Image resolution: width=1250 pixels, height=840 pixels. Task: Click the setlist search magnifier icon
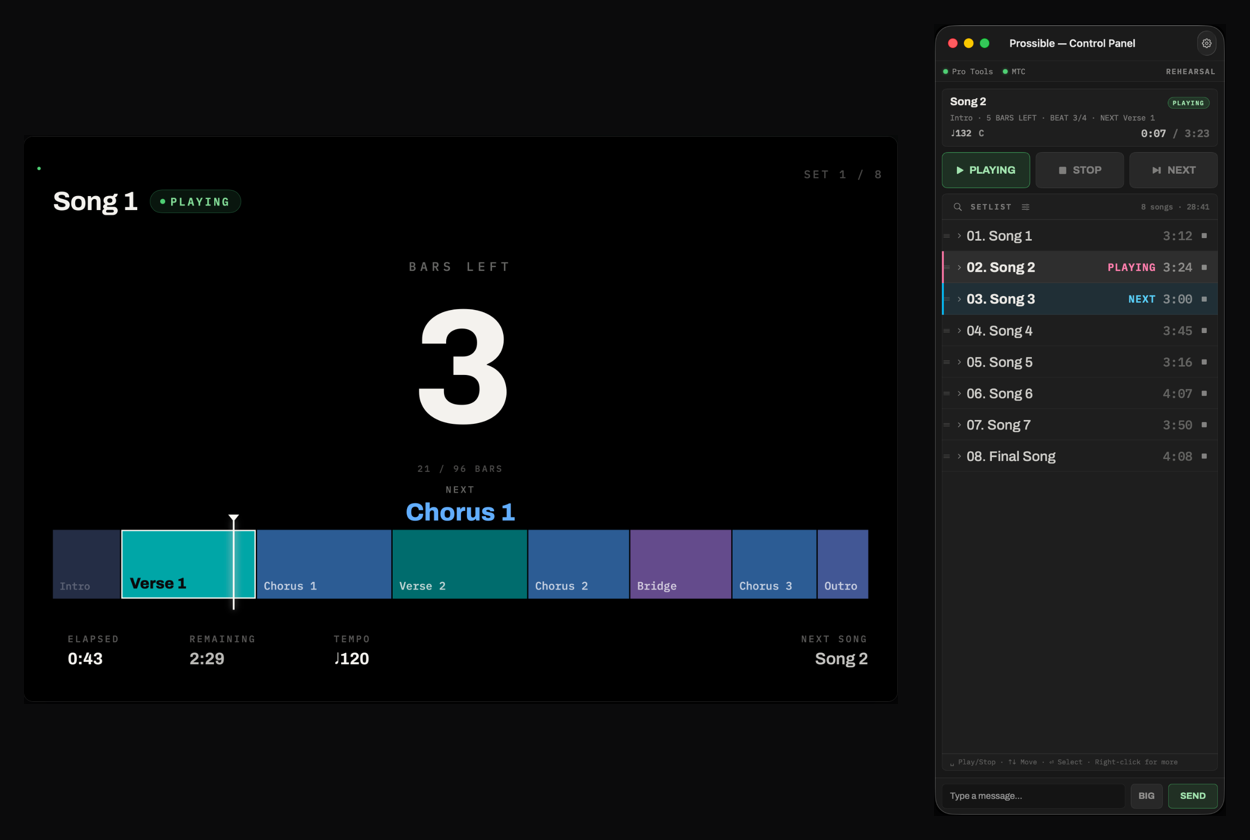957,207
